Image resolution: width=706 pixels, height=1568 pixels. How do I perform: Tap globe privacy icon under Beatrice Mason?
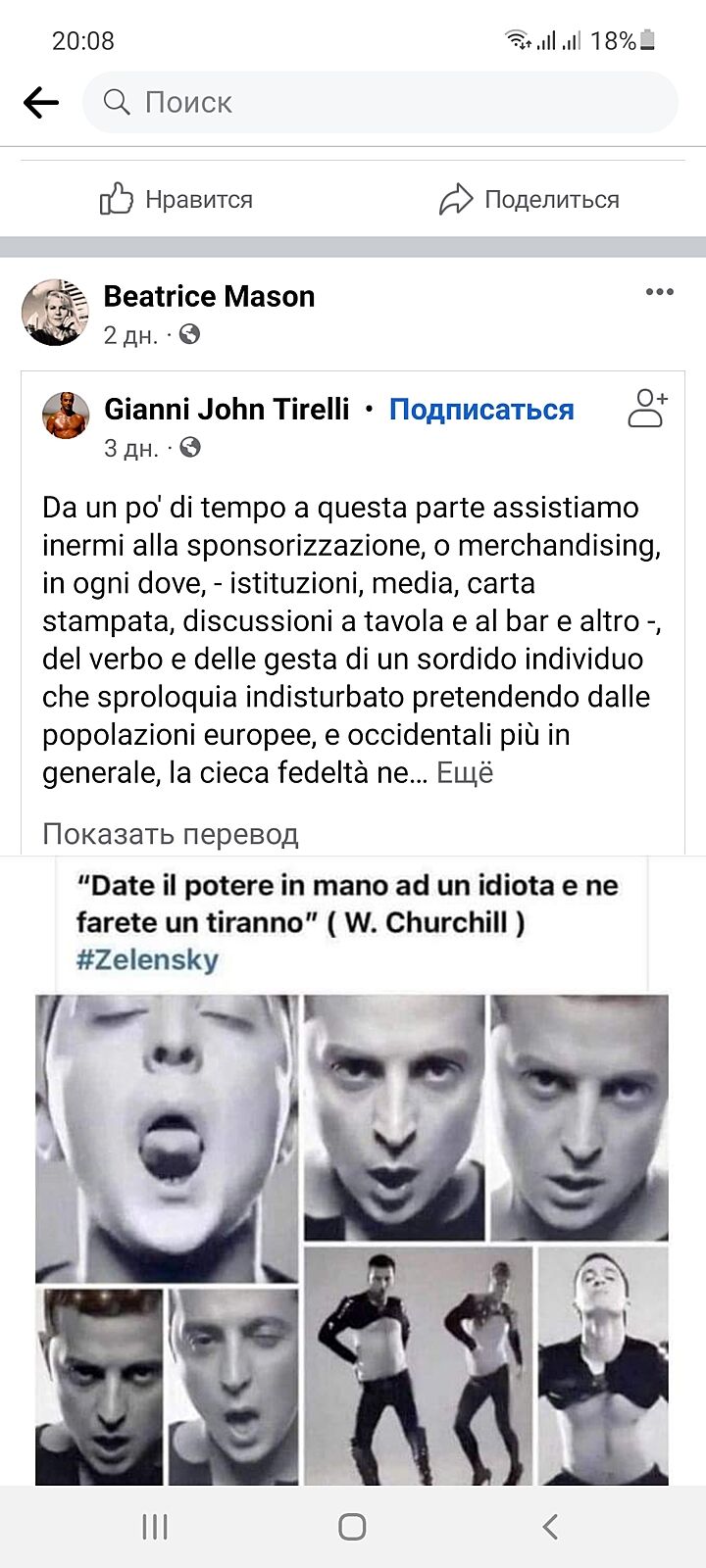[x=190, y=335]
